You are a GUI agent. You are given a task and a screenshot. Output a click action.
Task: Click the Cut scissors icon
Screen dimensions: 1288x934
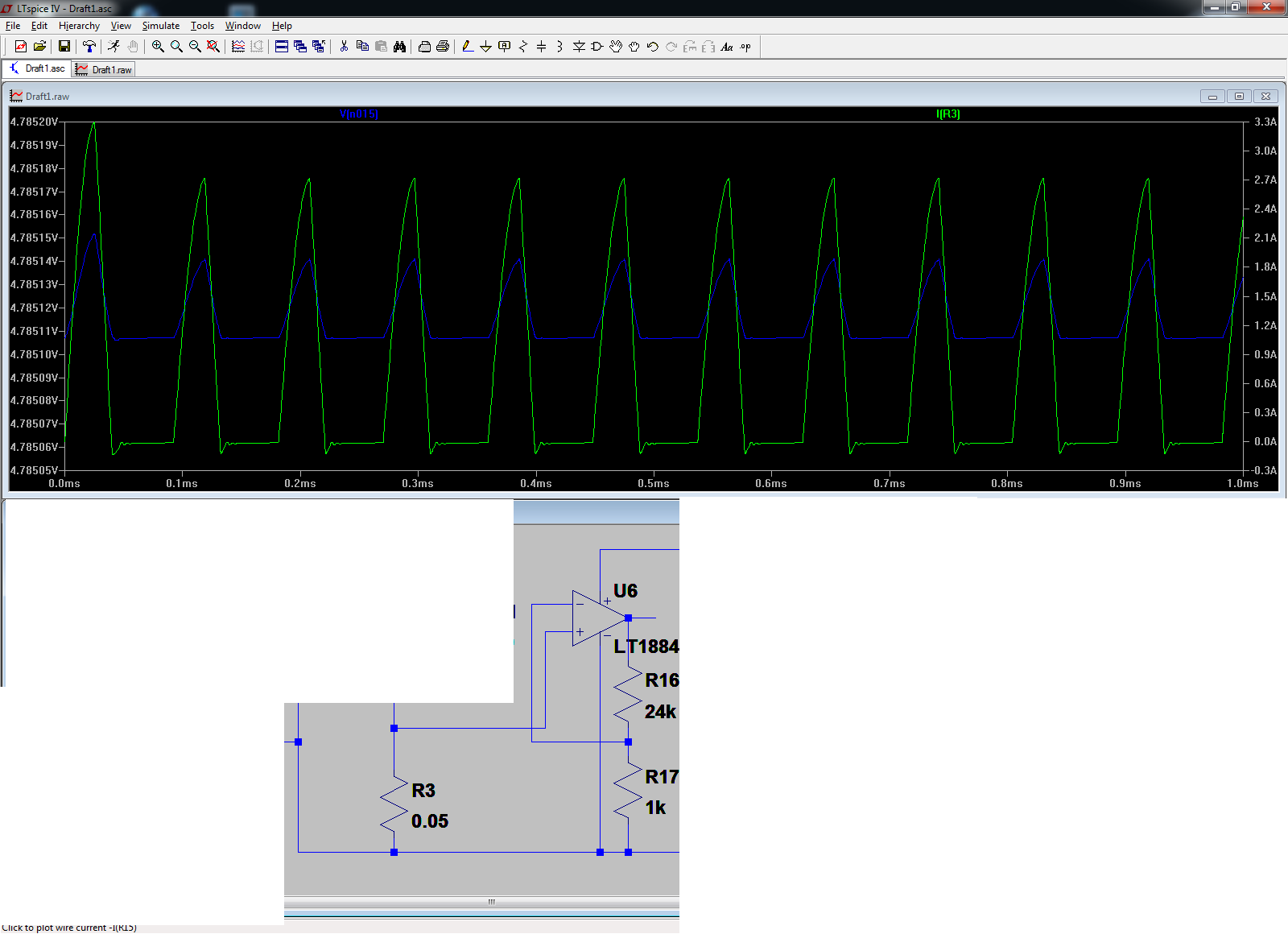[344, 47]
